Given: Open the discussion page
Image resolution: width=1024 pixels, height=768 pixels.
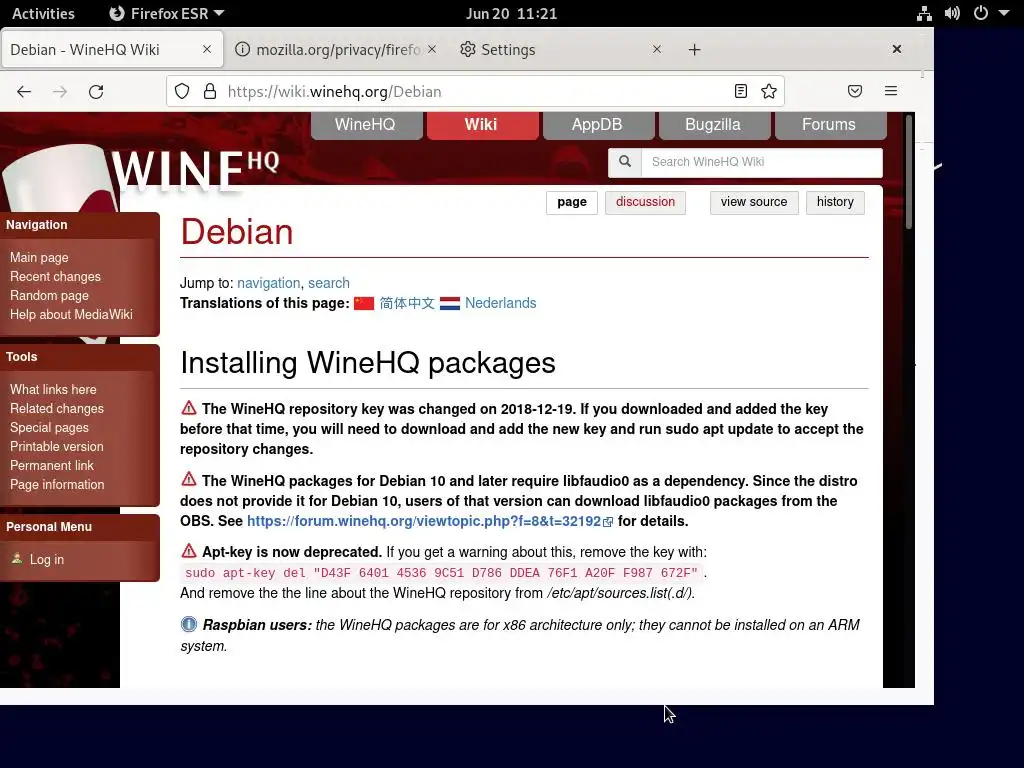Looking at the screenshot, I should (x=645, y=202).
